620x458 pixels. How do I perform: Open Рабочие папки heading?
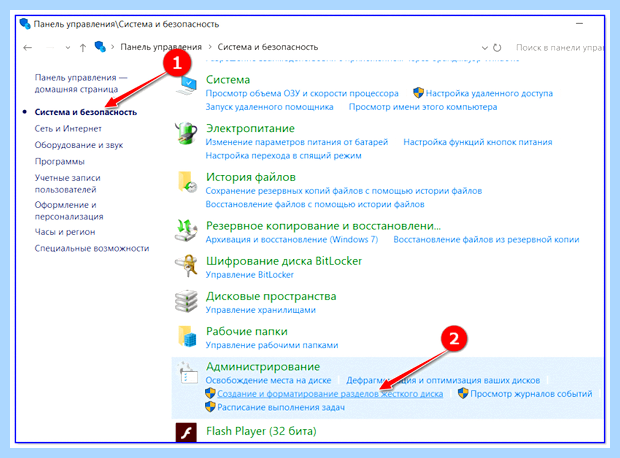point(246,331)
